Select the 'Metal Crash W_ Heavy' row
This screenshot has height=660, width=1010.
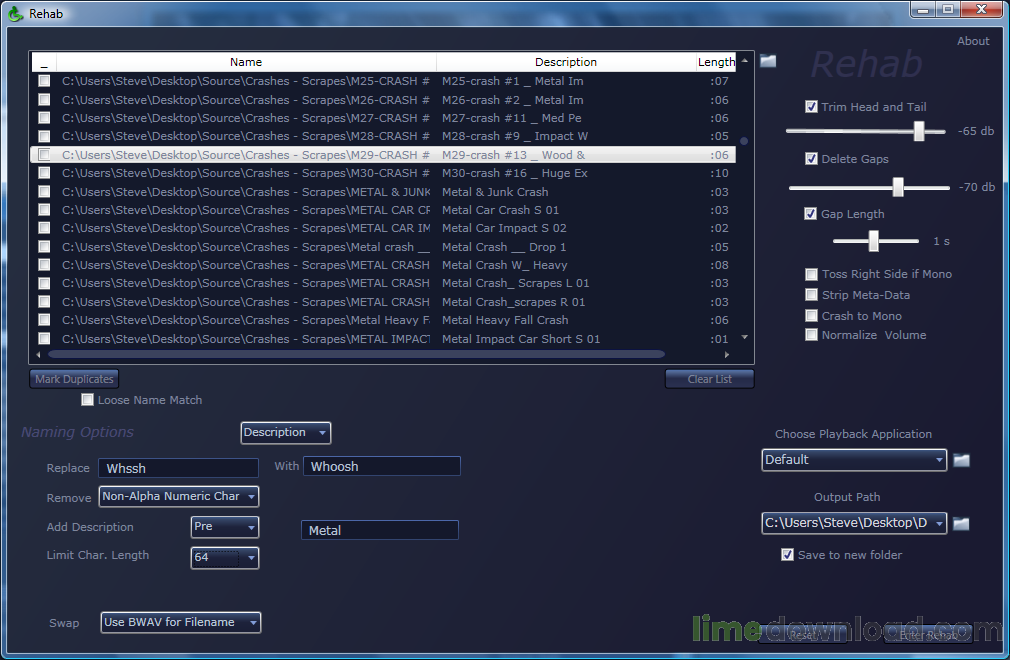[x=383, y=265]
